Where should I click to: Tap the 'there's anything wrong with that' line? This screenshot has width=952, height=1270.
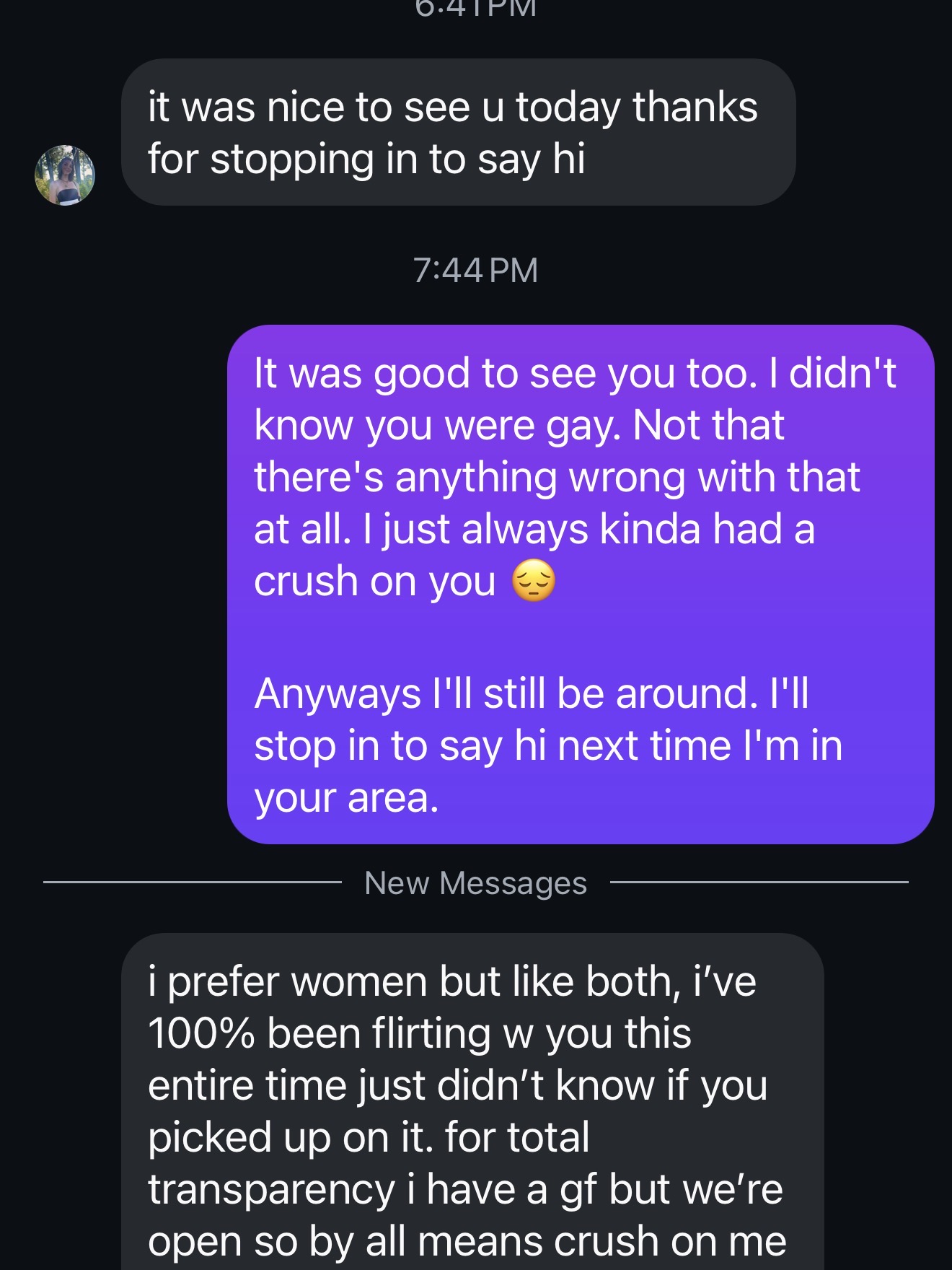(557, 478)
